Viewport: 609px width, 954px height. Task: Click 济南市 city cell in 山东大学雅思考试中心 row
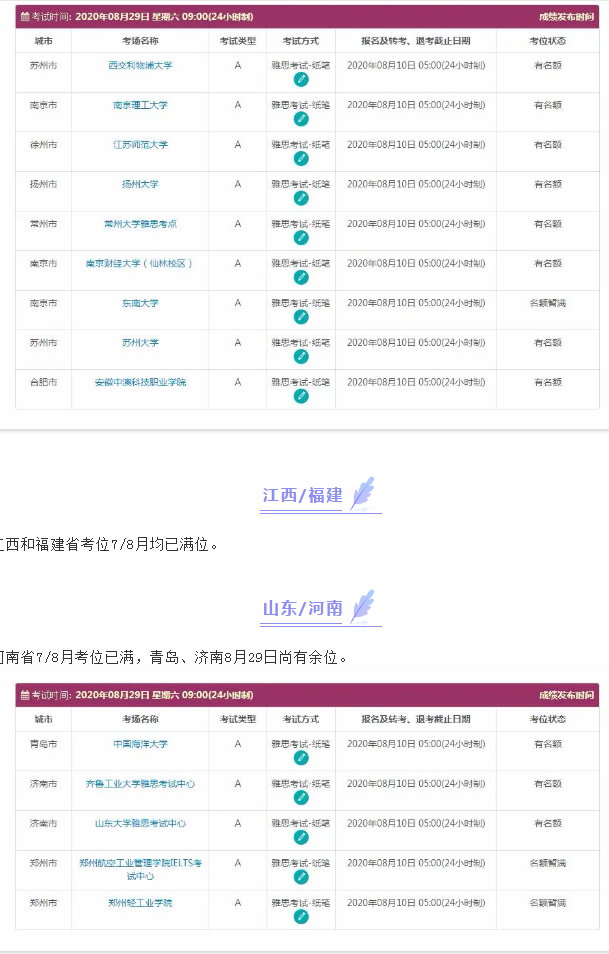tap(43, 823)
